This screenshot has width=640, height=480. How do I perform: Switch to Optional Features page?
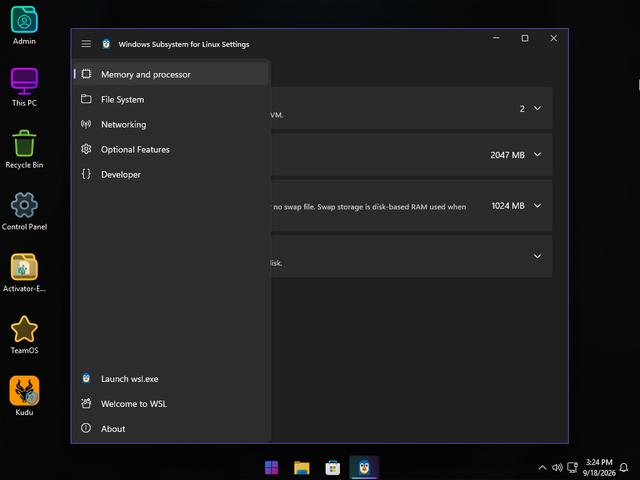tap(171, 149)
